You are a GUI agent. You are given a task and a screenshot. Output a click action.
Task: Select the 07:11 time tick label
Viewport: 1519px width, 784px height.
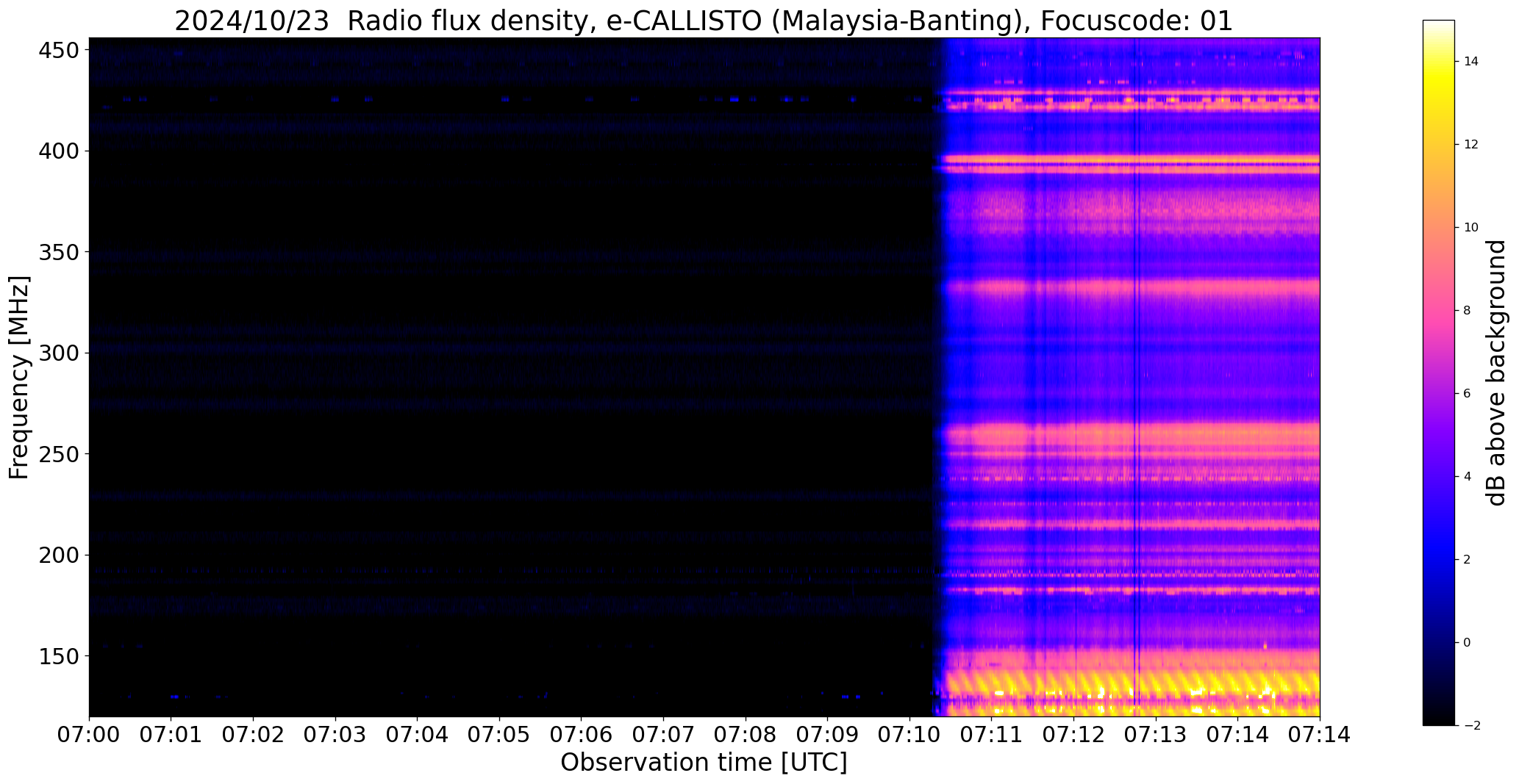point(992,735)
